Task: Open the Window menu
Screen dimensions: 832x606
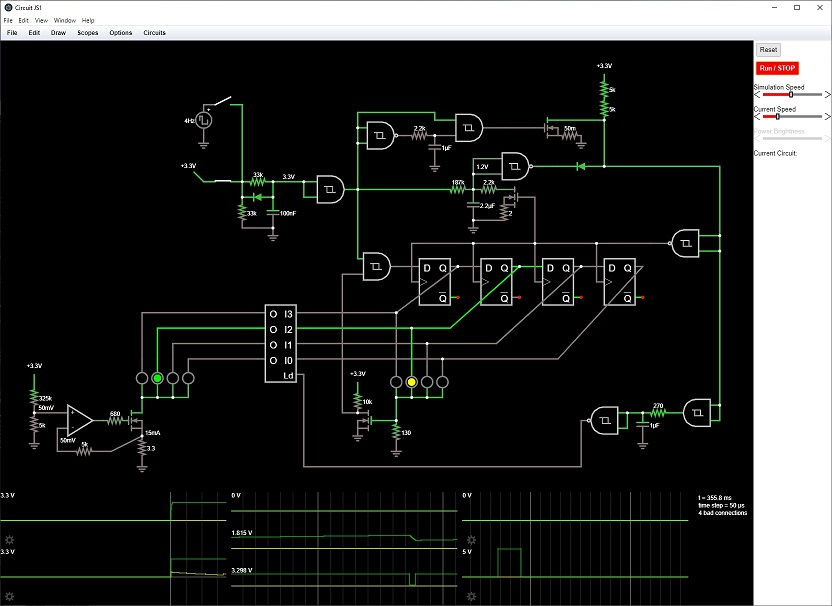Action: [x=65, y=20]
